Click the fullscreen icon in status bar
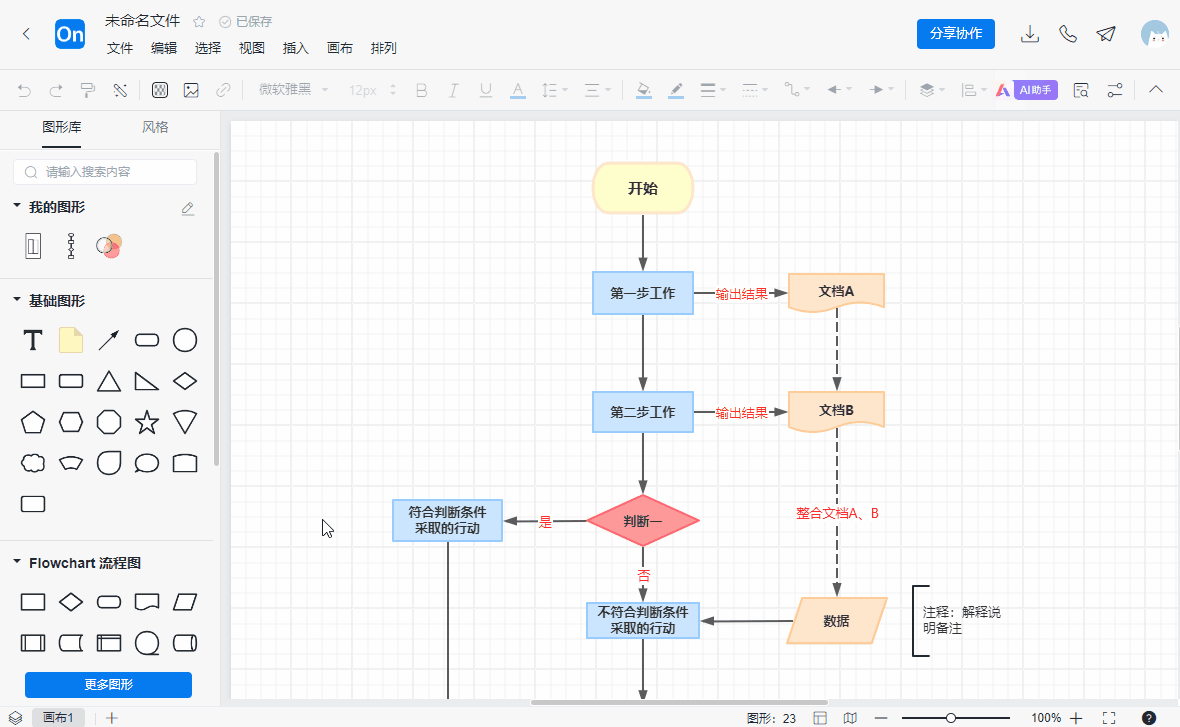This screenshot has width=1180, height=727. coord(1109,718)
